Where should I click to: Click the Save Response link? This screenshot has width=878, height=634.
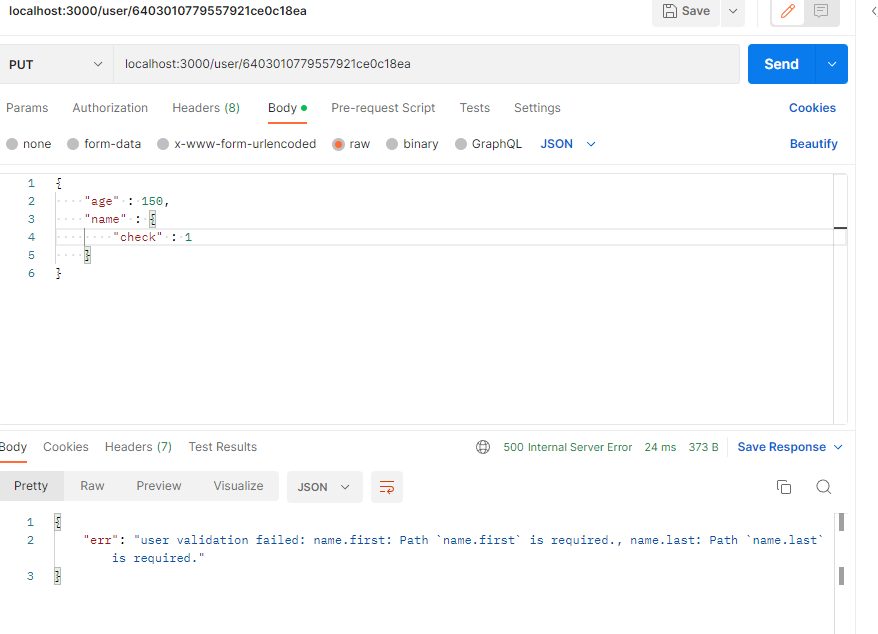click(782, 447)
